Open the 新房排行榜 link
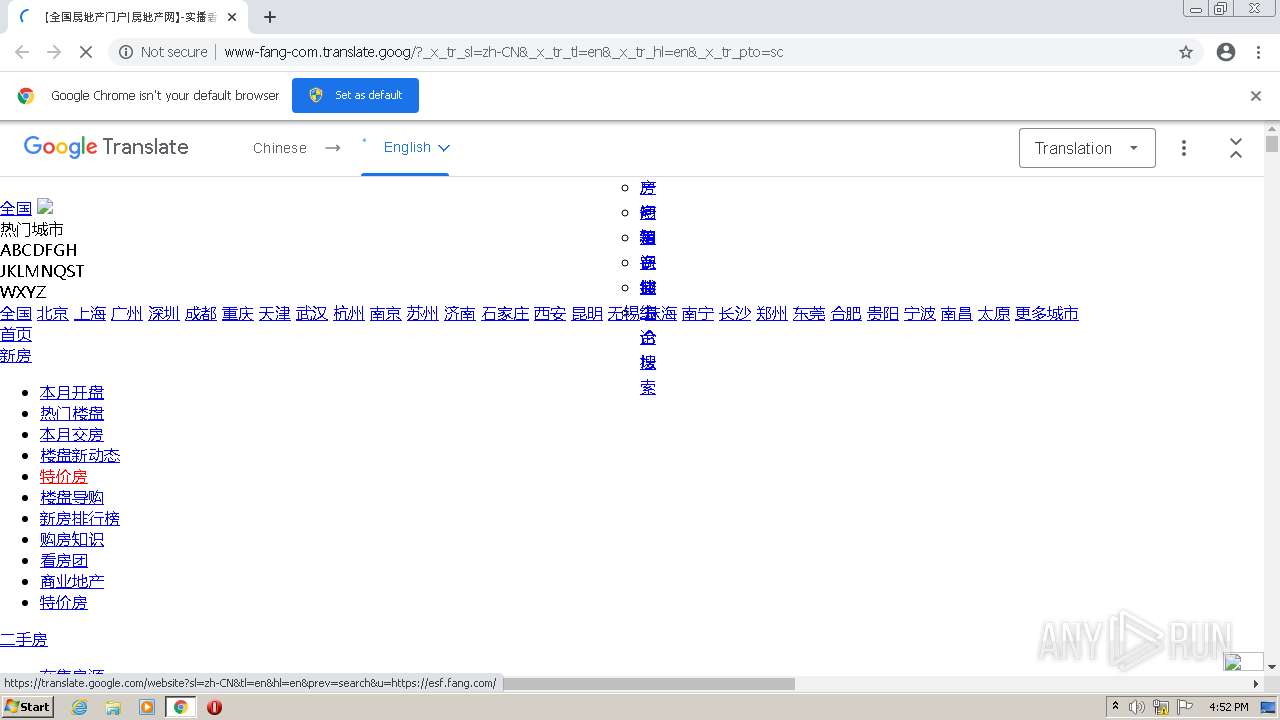 (80, 518)
